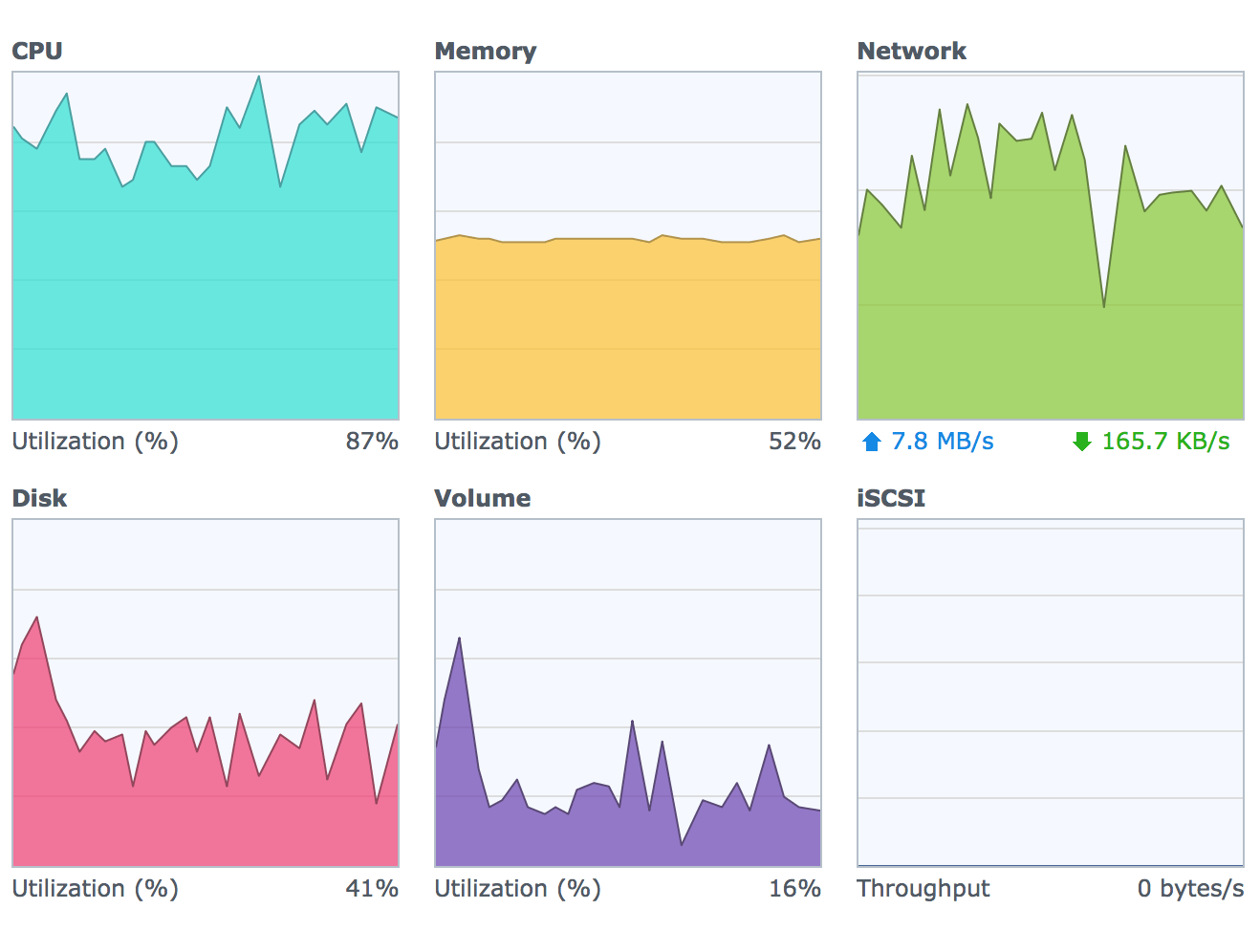Click the green download arrow icon
1260x952 pixels.
pos(1081,442)
